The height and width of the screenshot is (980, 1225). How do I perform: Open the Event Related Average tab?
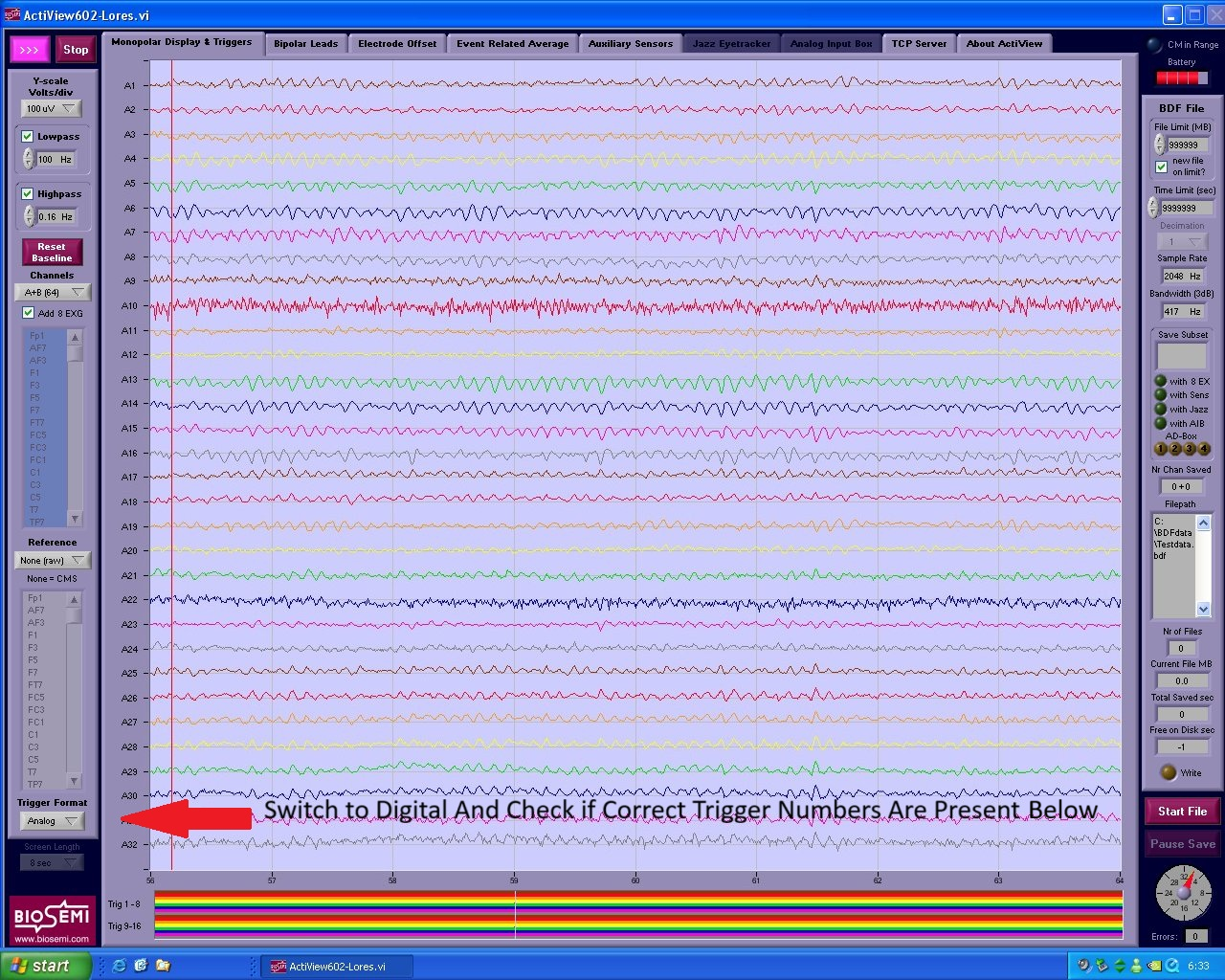tap(512, 44)
